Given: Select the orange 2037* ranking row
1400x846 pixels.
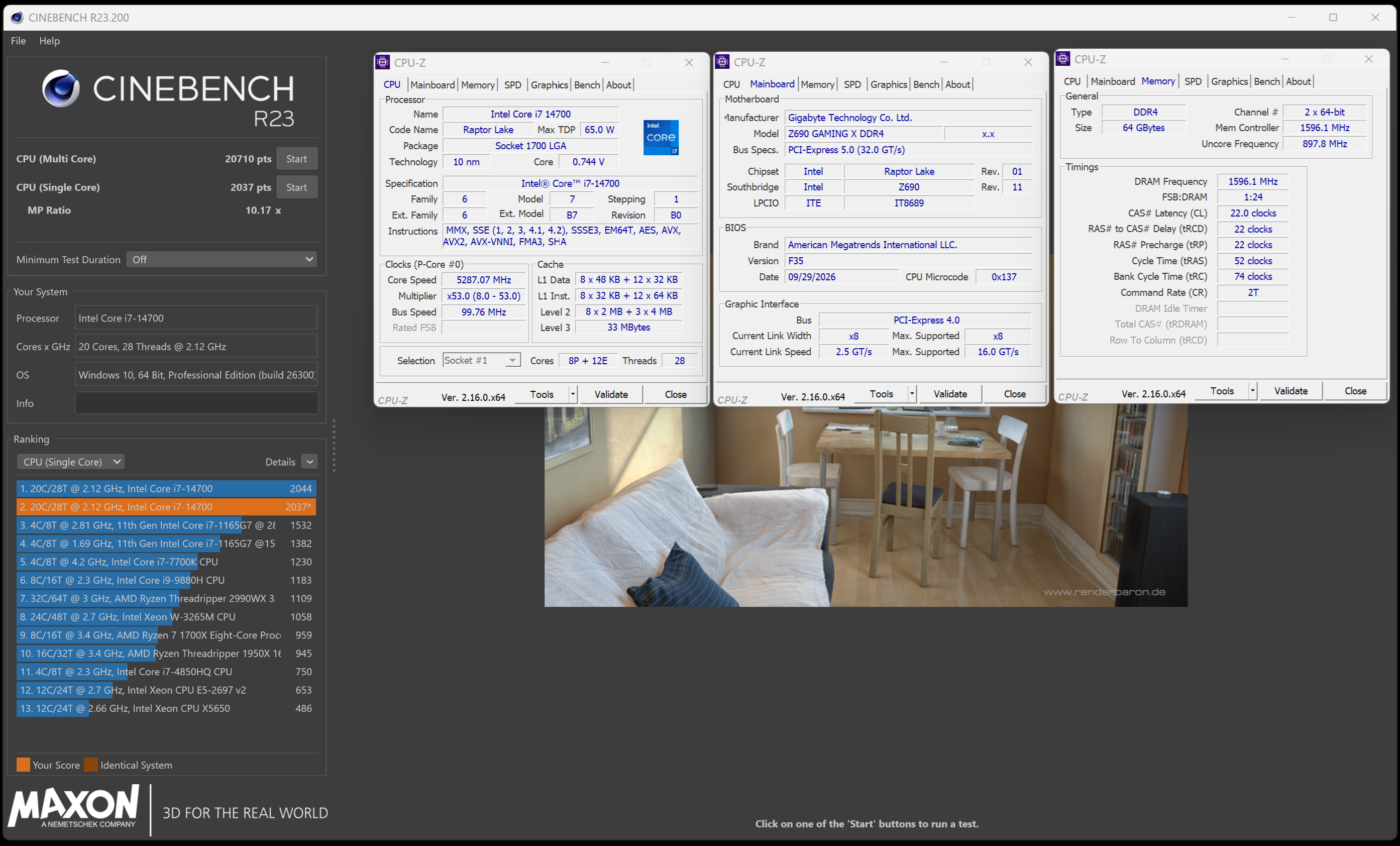Looking at the screenshot, I should [166, 506].
